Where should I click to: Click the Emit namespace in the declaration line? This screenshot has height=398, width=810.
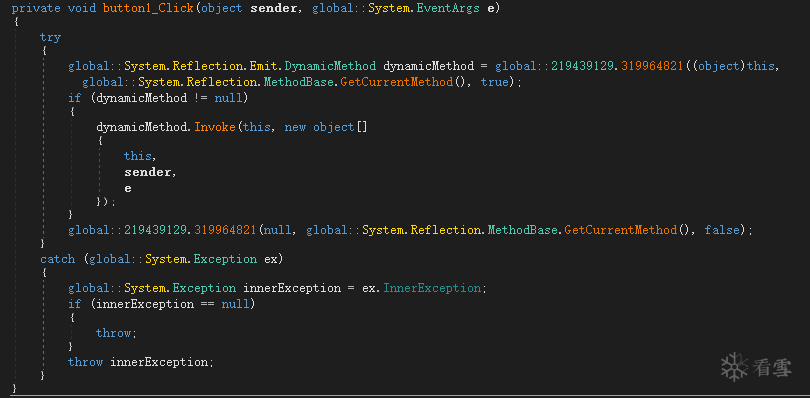pyautogui.click(x=264, y=66)
